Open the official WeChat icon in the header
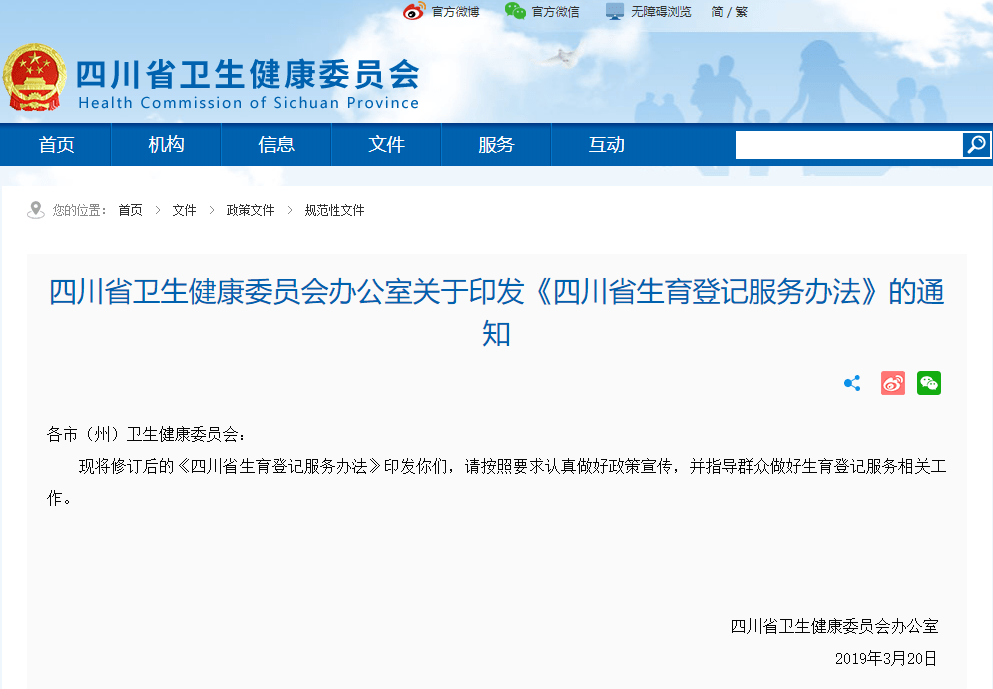This screenshot has width=993, height=689. pyautogui.click(x=515, y=11)
